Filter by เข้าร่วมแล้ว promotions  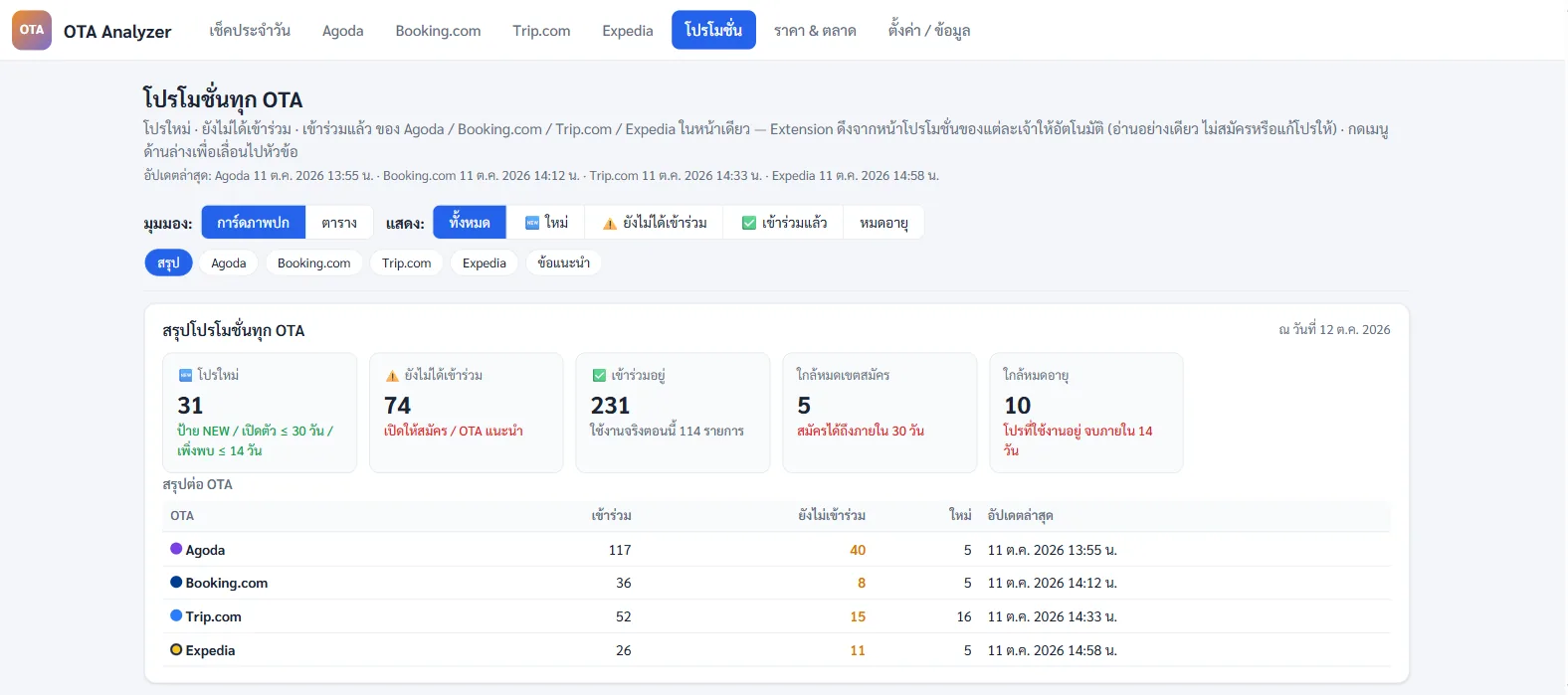[784, 223]
